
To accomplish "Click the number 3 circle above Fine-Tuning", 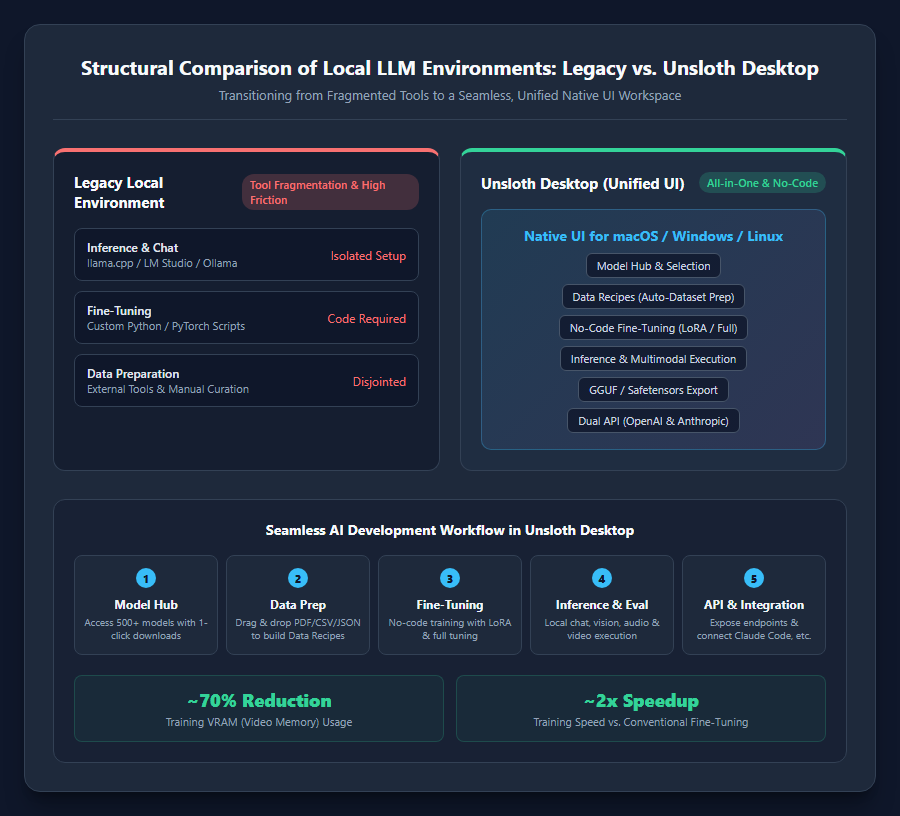I will (x=450, y=578).
